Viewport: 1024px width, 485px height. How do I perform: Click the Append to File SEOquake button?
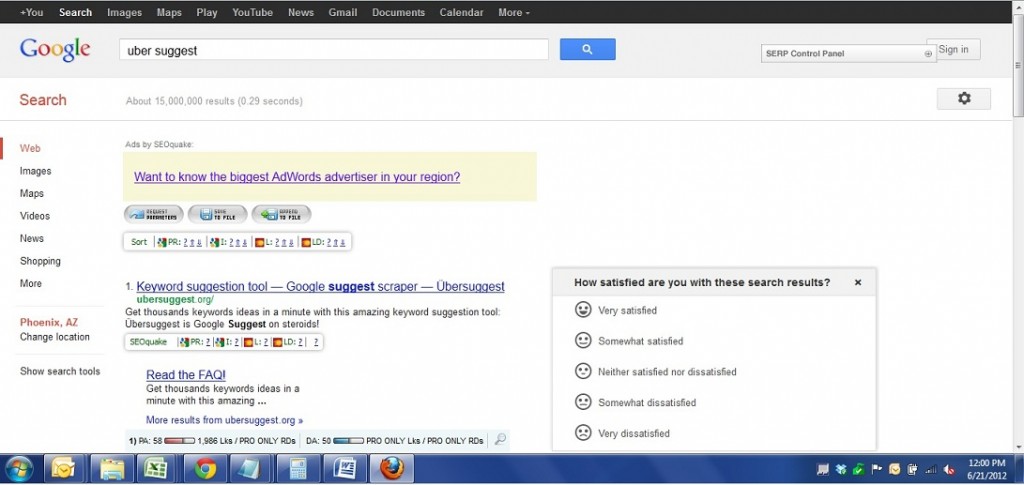[x=281, y=214]
